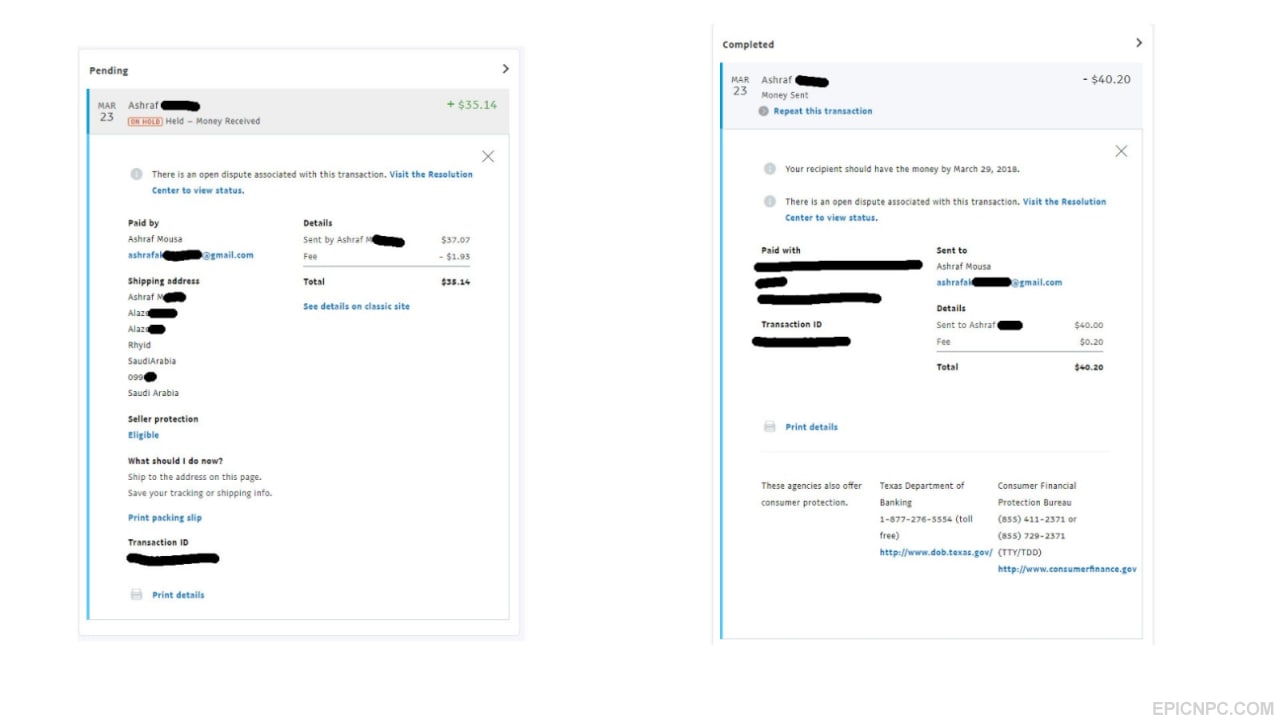
Task: Click info icon beside recipient money date notice
Action: (770, 169)
